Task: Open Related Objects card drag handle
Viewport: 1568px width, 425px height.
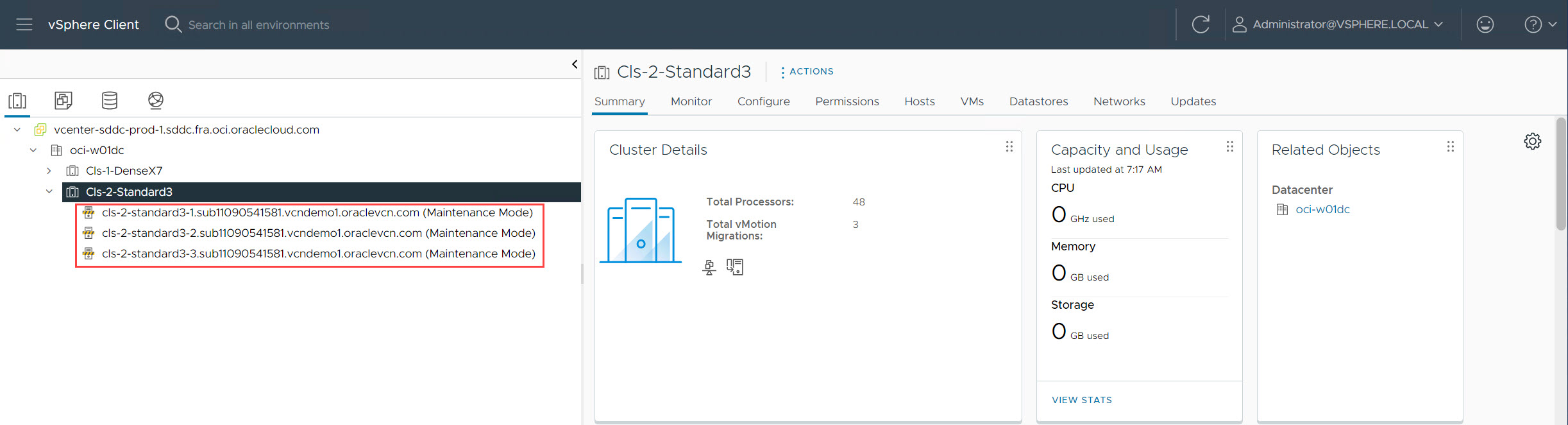Action: click(x=1451, y=146)
